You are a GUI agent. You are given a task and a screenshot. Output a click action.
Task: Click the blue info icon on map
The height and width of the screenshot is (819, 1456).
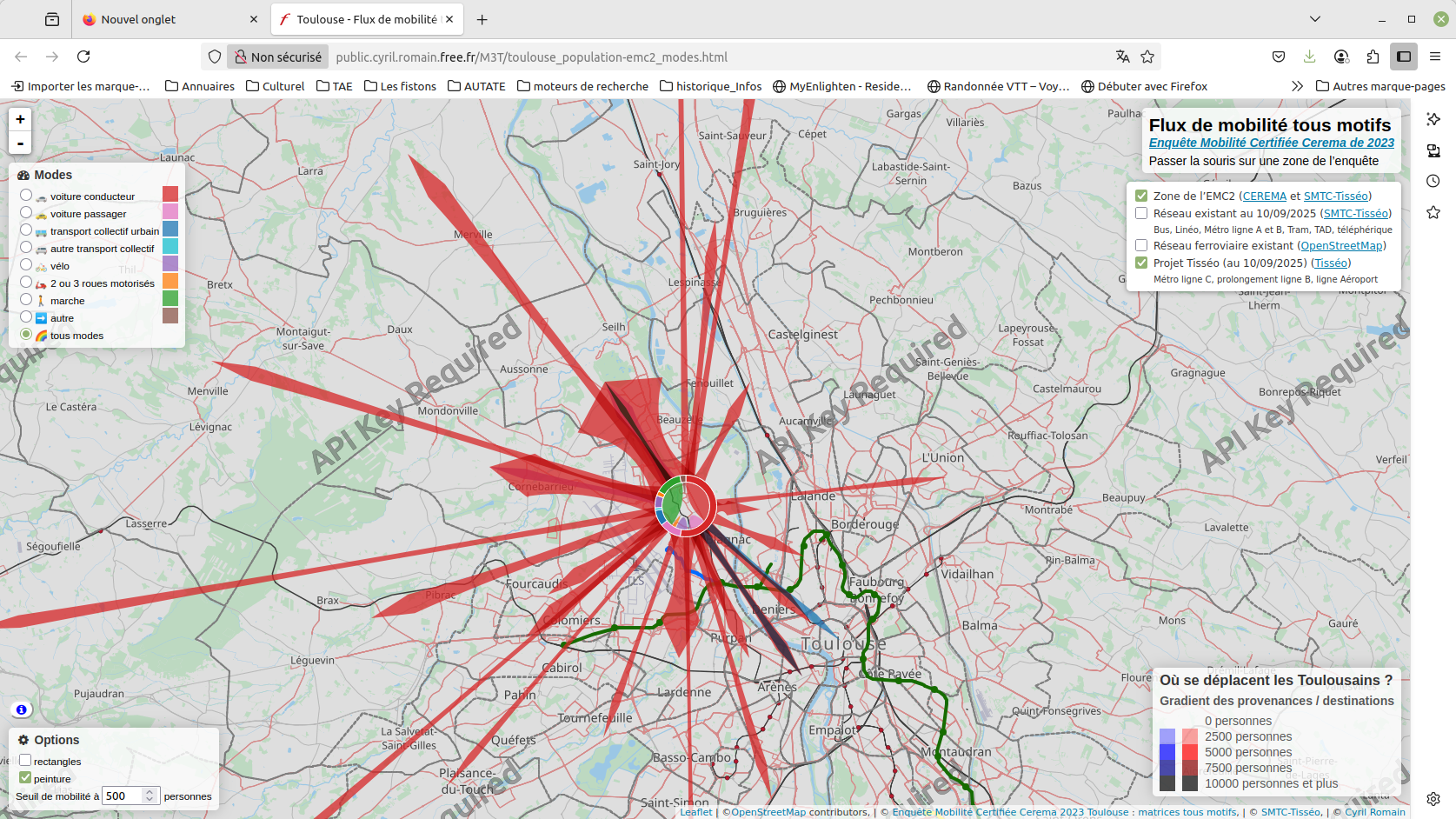(22, 709)
